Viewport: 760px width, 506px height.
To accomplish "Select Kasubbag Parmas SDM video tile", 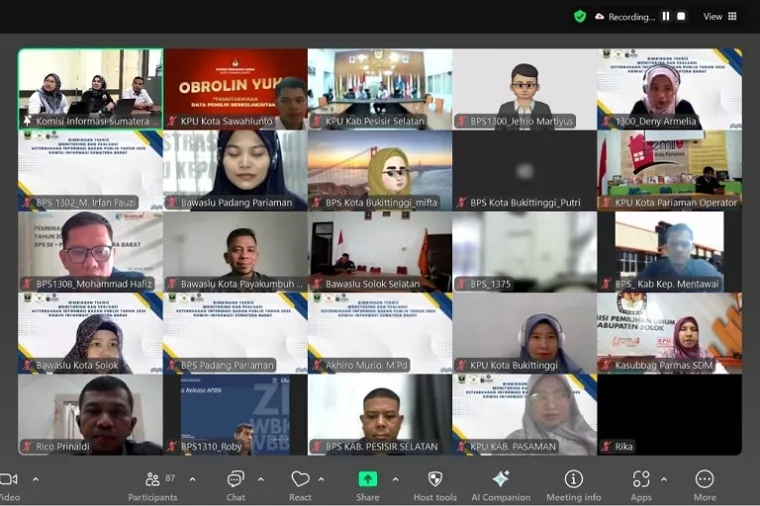I will tap(669, 333).
